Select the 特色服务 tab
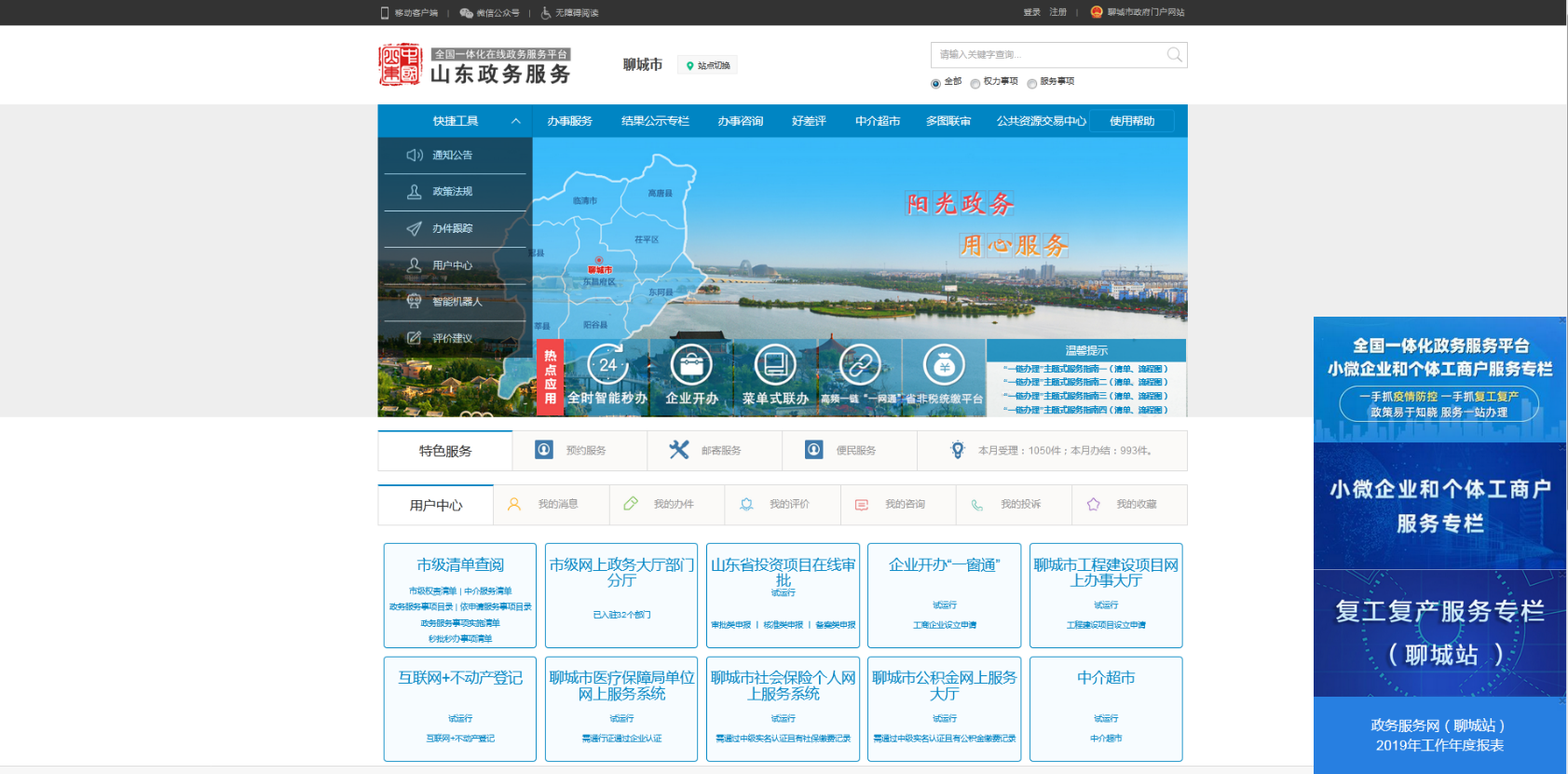 (445, 451)
